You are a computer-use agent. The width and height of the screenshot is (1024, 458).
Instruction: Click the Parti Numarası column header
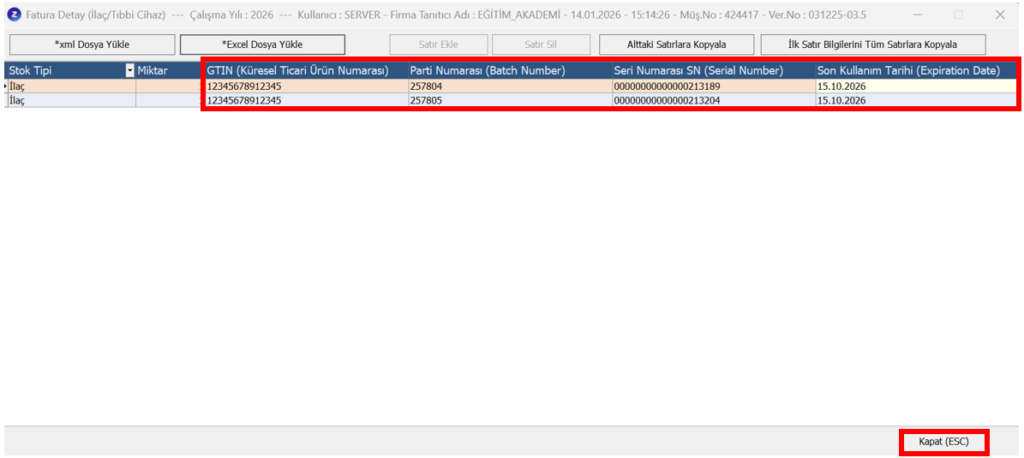tap(510, 71)
